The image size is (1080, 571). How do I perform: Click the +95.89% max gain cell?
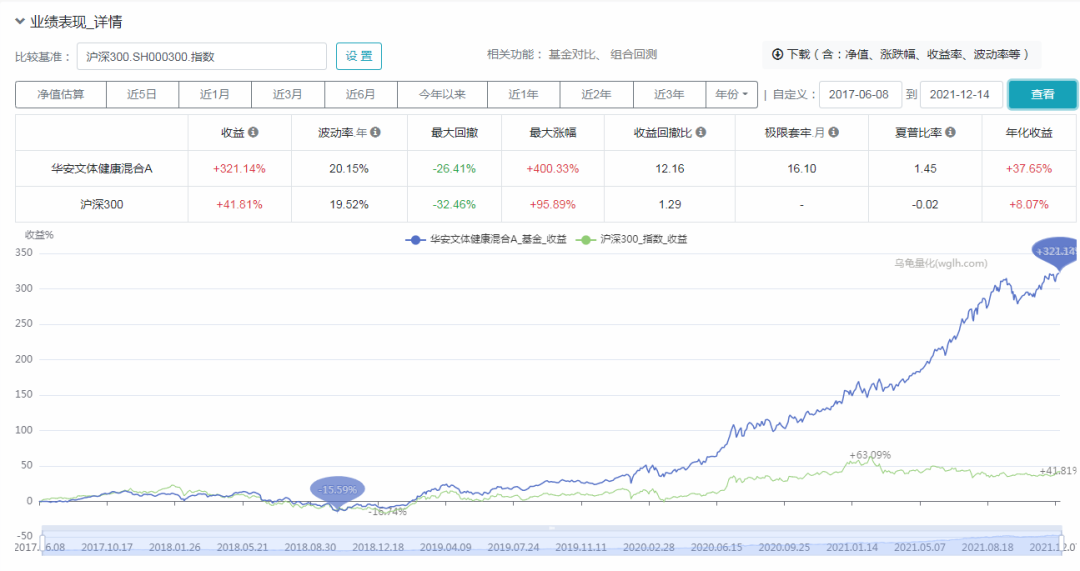(553, 205)
